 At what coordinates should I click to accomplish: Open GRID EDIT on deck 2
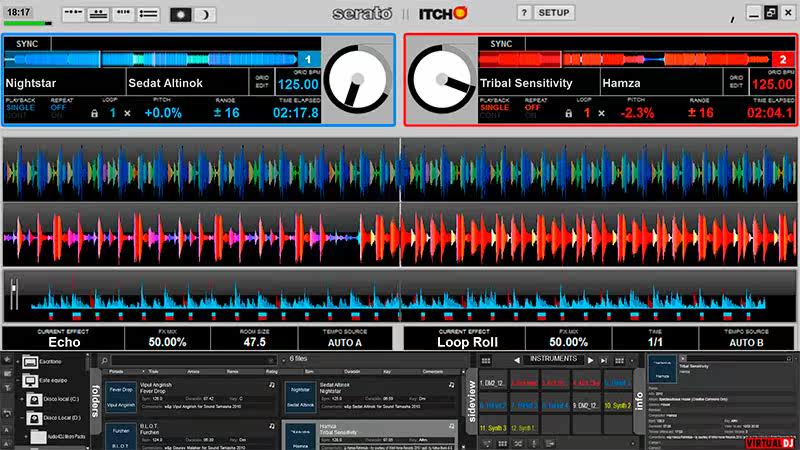click(x=736, y=82)
